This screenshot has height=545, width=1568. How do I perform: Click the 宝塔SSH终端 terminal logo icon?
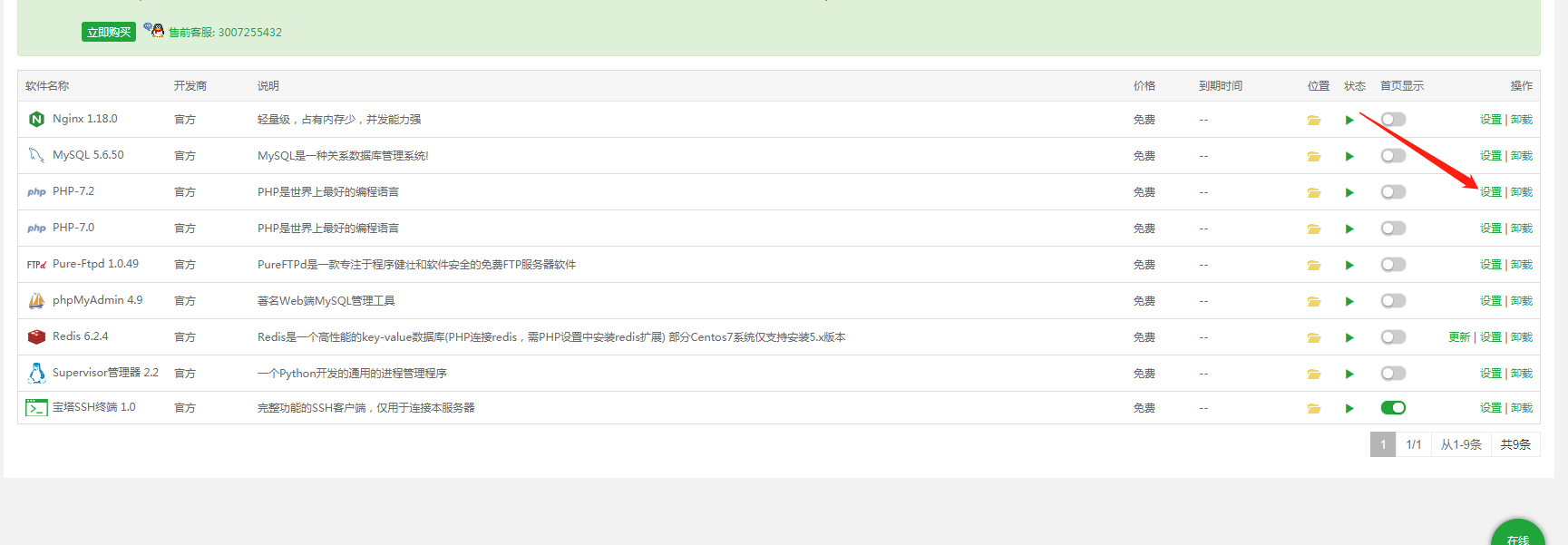[x=36, y=408]
